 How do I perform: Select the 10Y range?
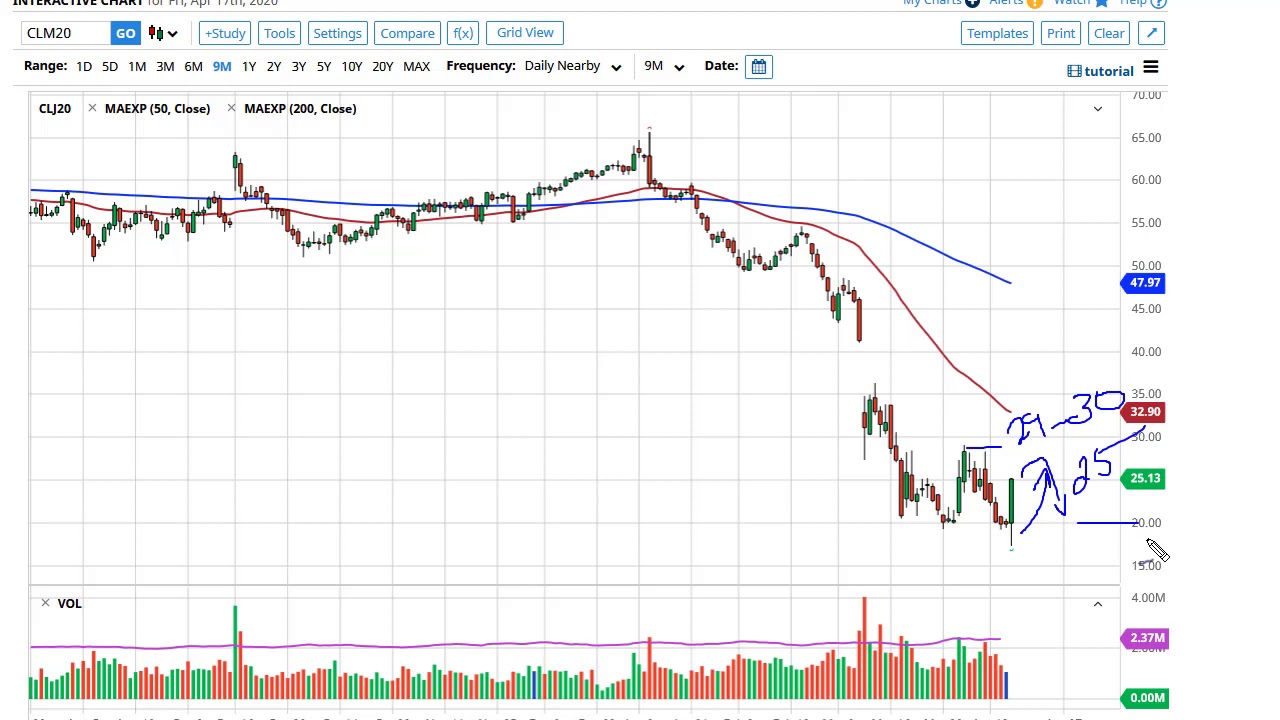click(x=351, y=66)
